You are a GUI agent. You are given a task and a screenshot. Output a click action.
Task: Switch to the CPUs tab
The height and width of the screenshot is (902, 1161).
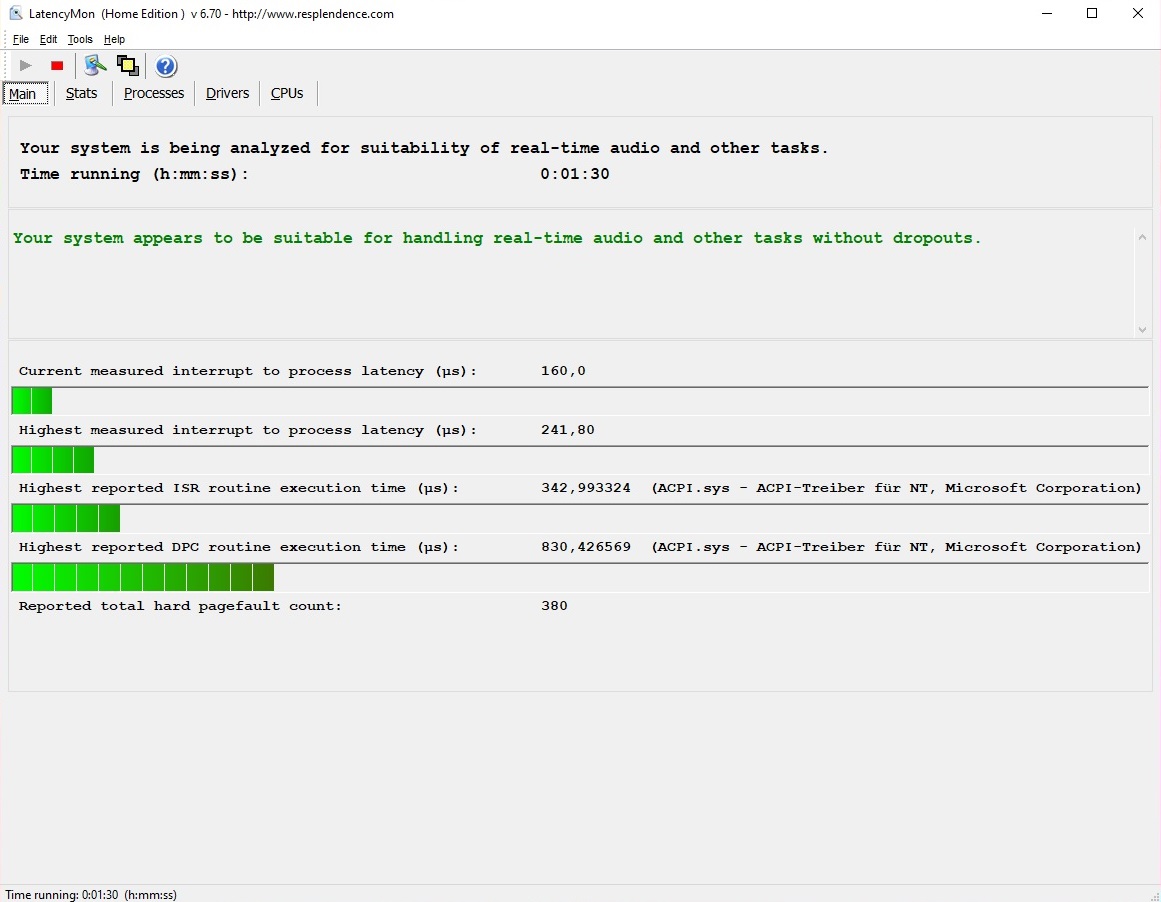[x=287, y=93]
